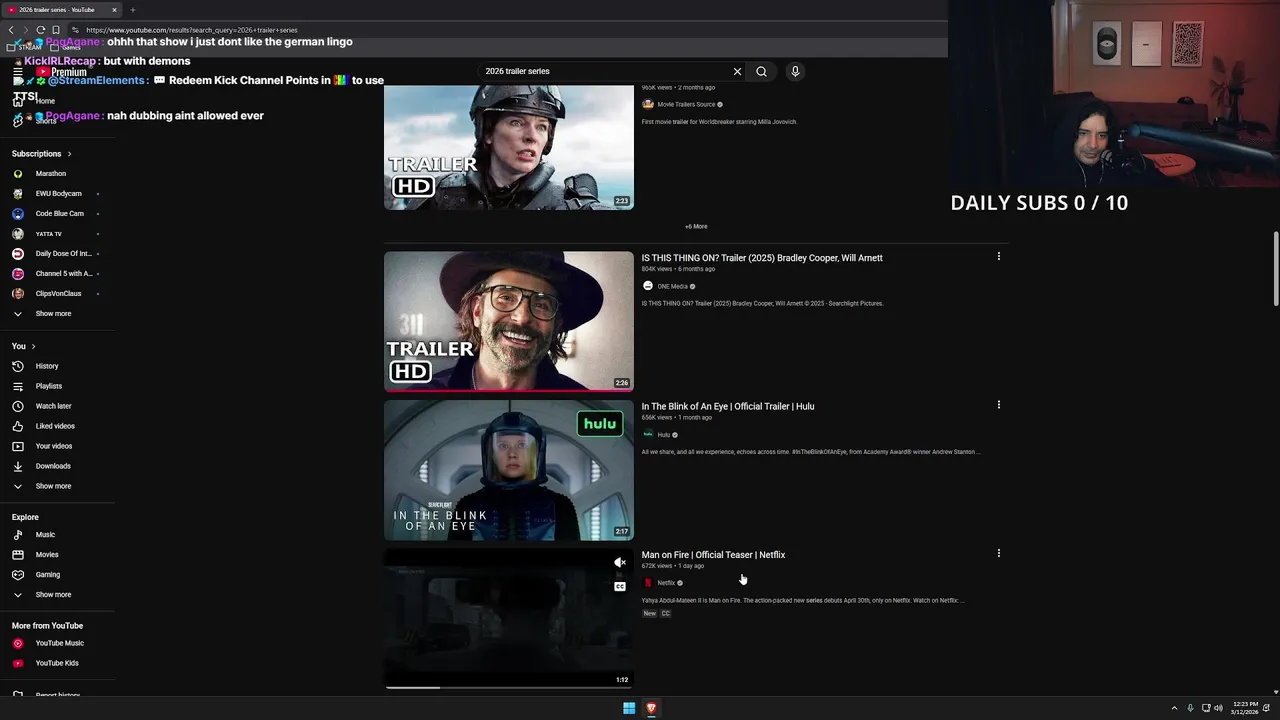Screen dimensions: 1280x720
Task: Close the 2026 trailer series tab
Action: (114, 10)
